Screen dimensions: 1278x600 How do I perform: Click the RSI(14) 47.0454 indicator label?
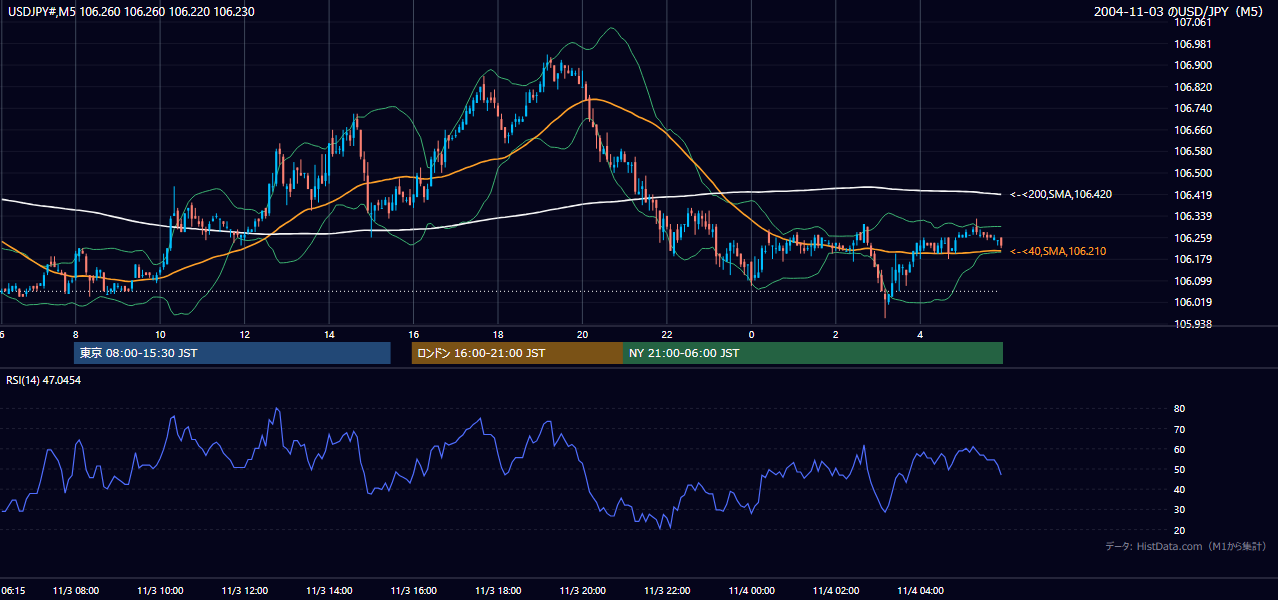(44, 380)
